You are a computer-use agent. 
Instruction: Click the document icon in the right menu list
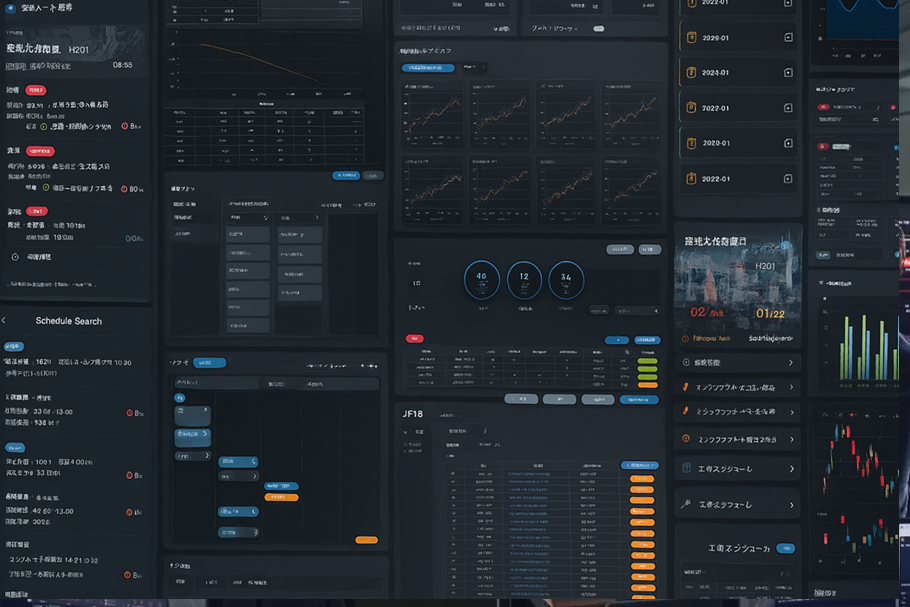click(x=686, y=467)
